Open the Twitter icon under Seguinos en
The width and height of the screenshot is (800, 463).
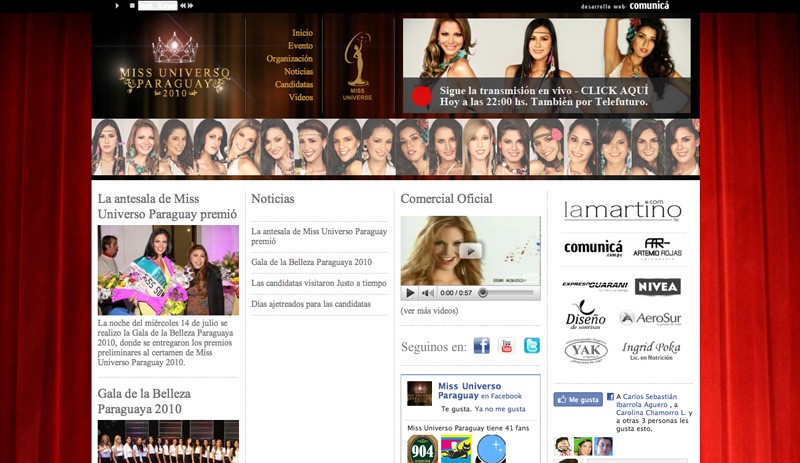pyautogui.click(x=532, y=346)
